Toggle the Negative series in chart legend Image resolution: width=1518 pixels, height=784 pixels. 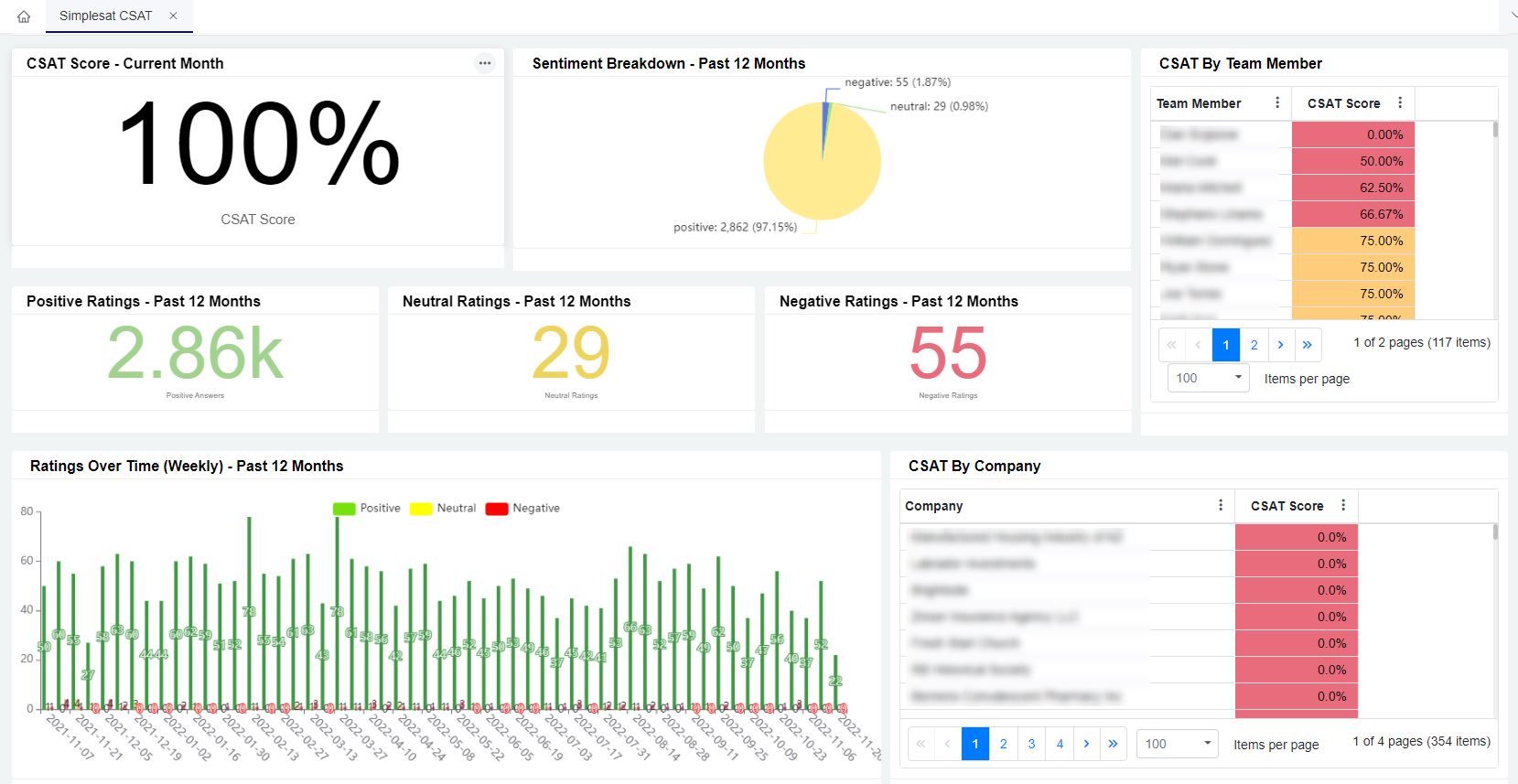(522, 509)
